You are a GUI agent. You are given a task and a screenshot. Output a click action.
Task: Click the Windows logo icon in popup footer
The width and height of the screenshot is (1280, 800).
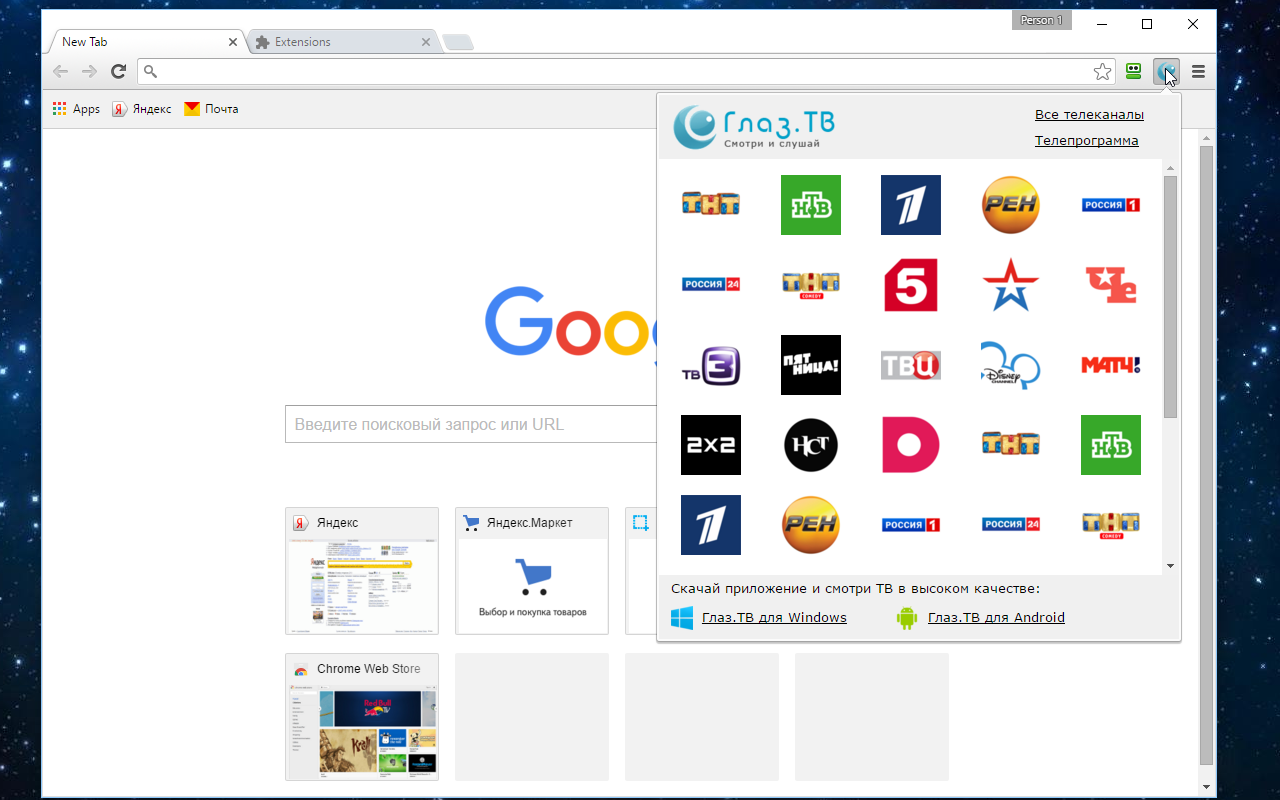coord(682,618)
